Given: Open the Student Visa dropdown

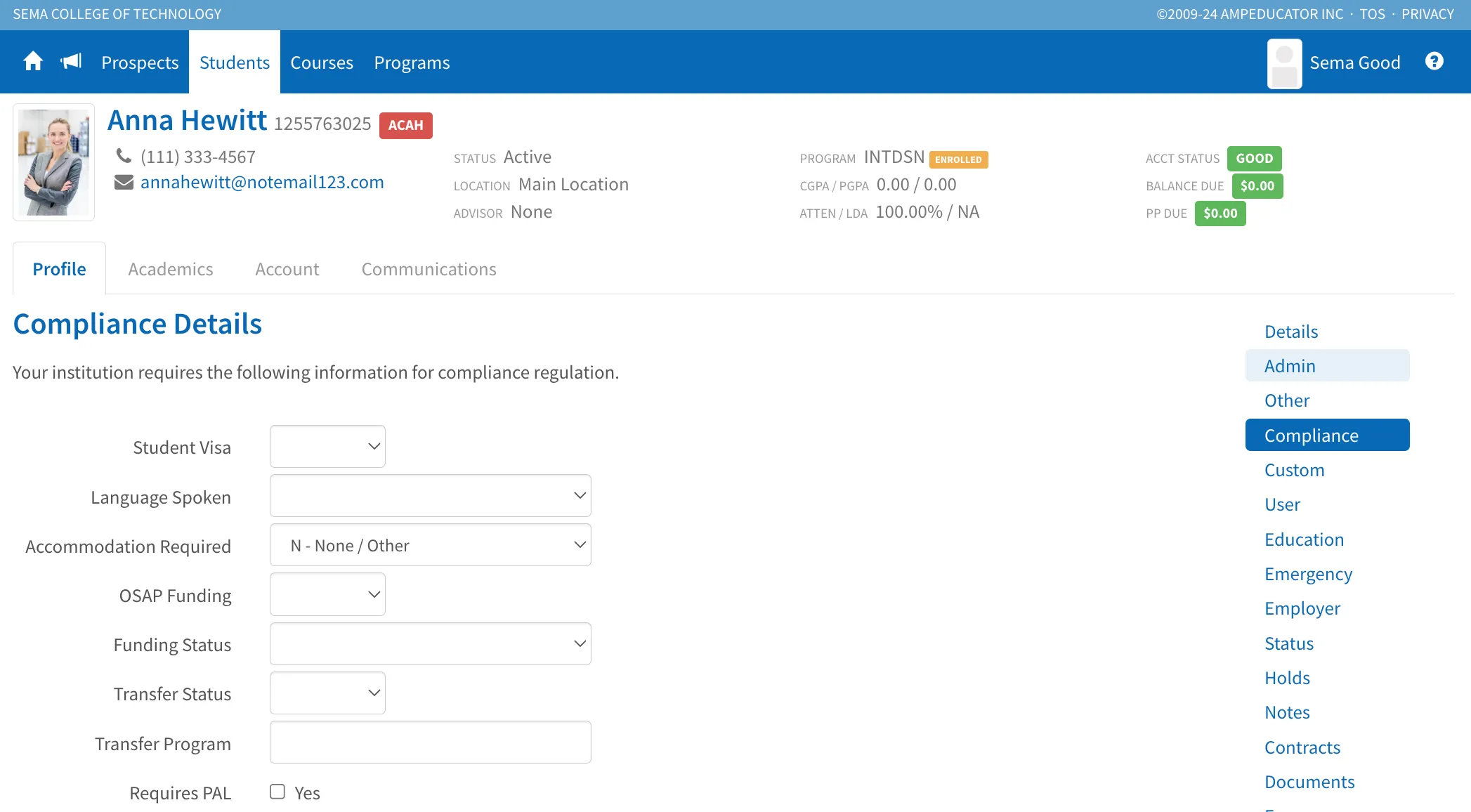Looking at the screenshot, I should click(x=327, y=447).
